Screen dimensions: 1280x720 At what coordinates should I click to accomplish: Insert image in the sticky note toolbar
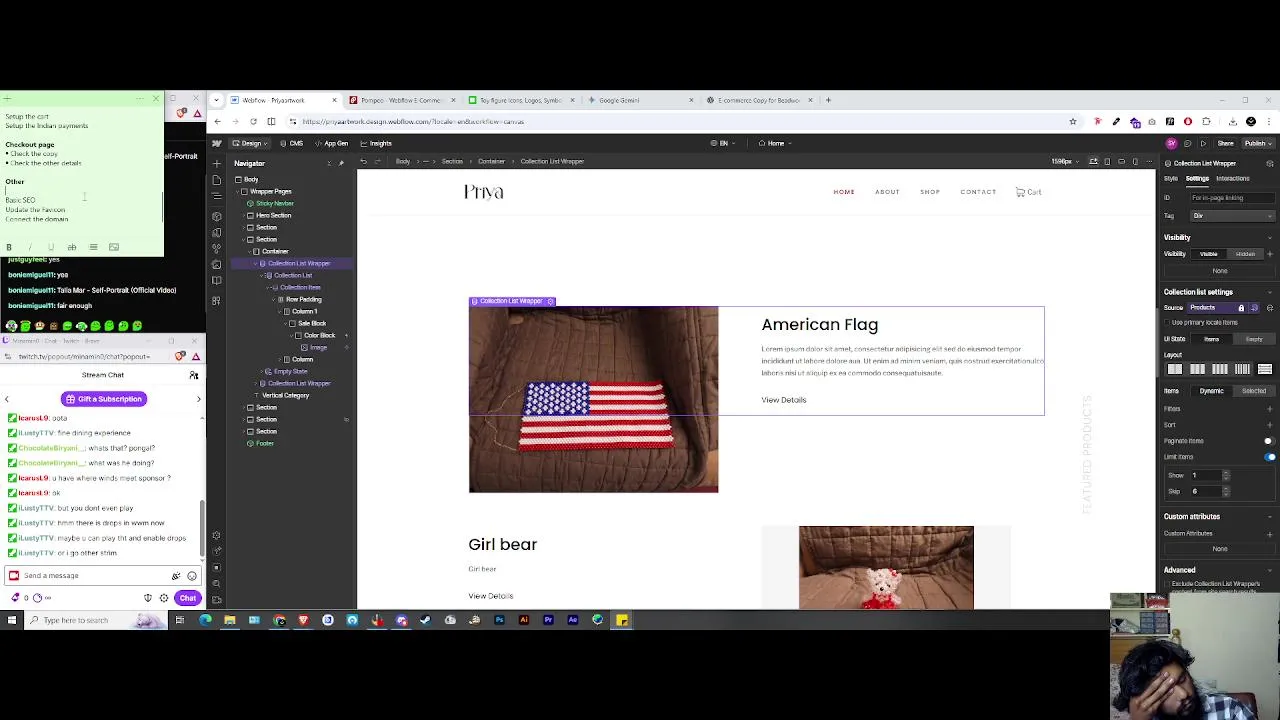(x=114, y=247)
